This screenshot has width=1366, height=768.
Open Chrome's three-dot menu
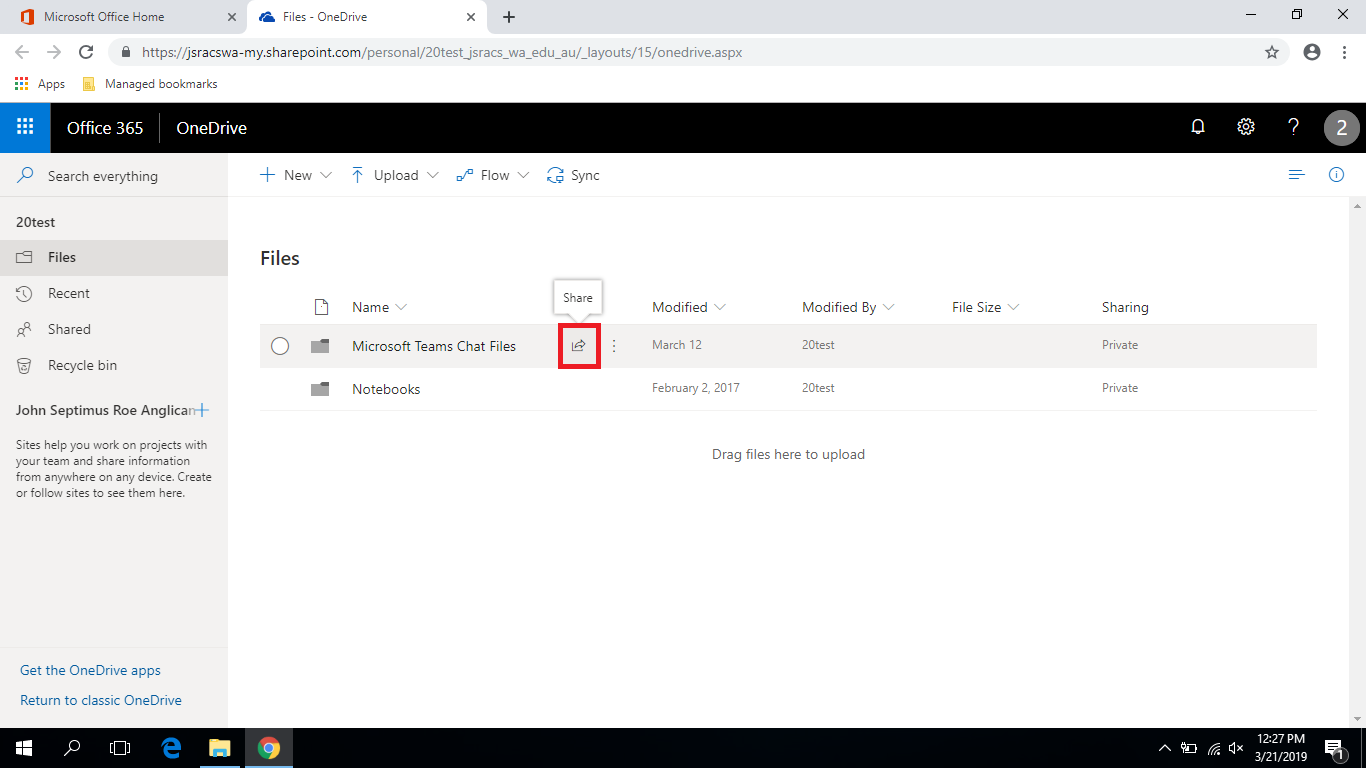1345,52
